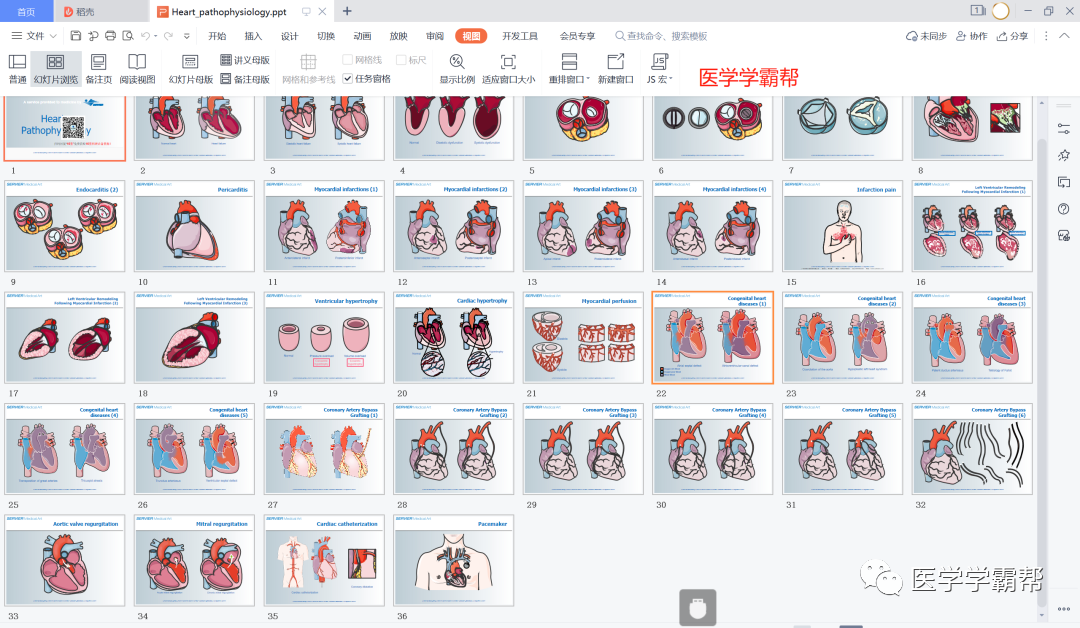This screenshot has height=628, width=1080.
Task: Open the sidebar help question mark icon
Action: pyautogui.click(x=1063, y=209)
